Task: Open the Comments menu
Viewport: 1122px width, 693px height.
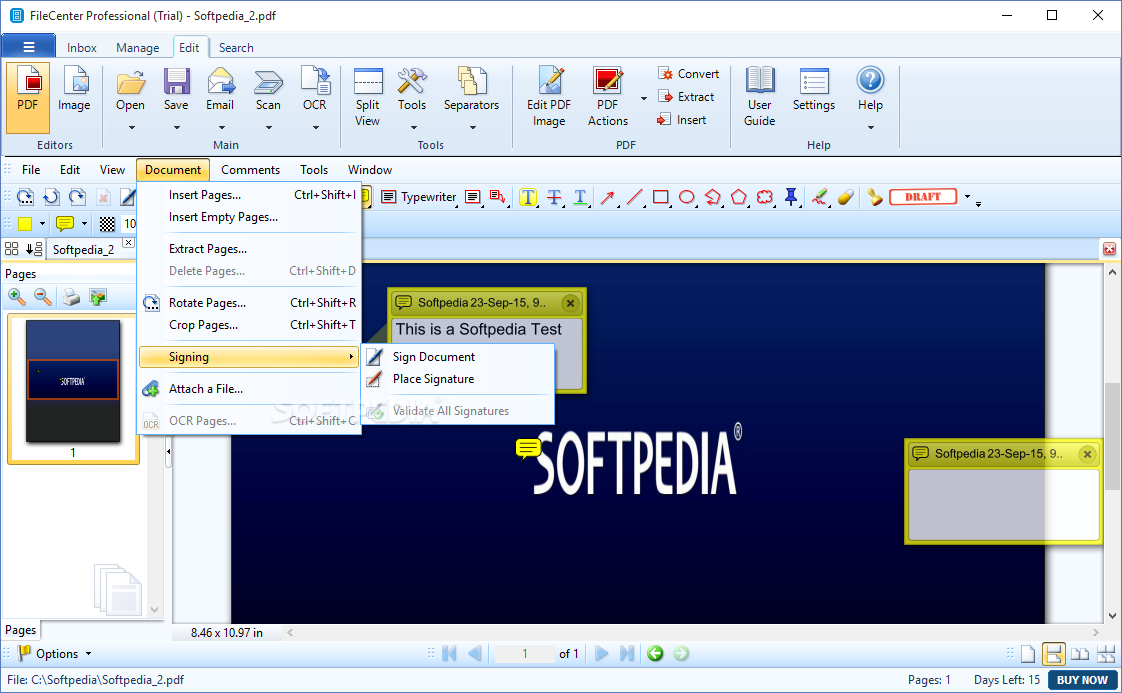Action: [250, 170]
